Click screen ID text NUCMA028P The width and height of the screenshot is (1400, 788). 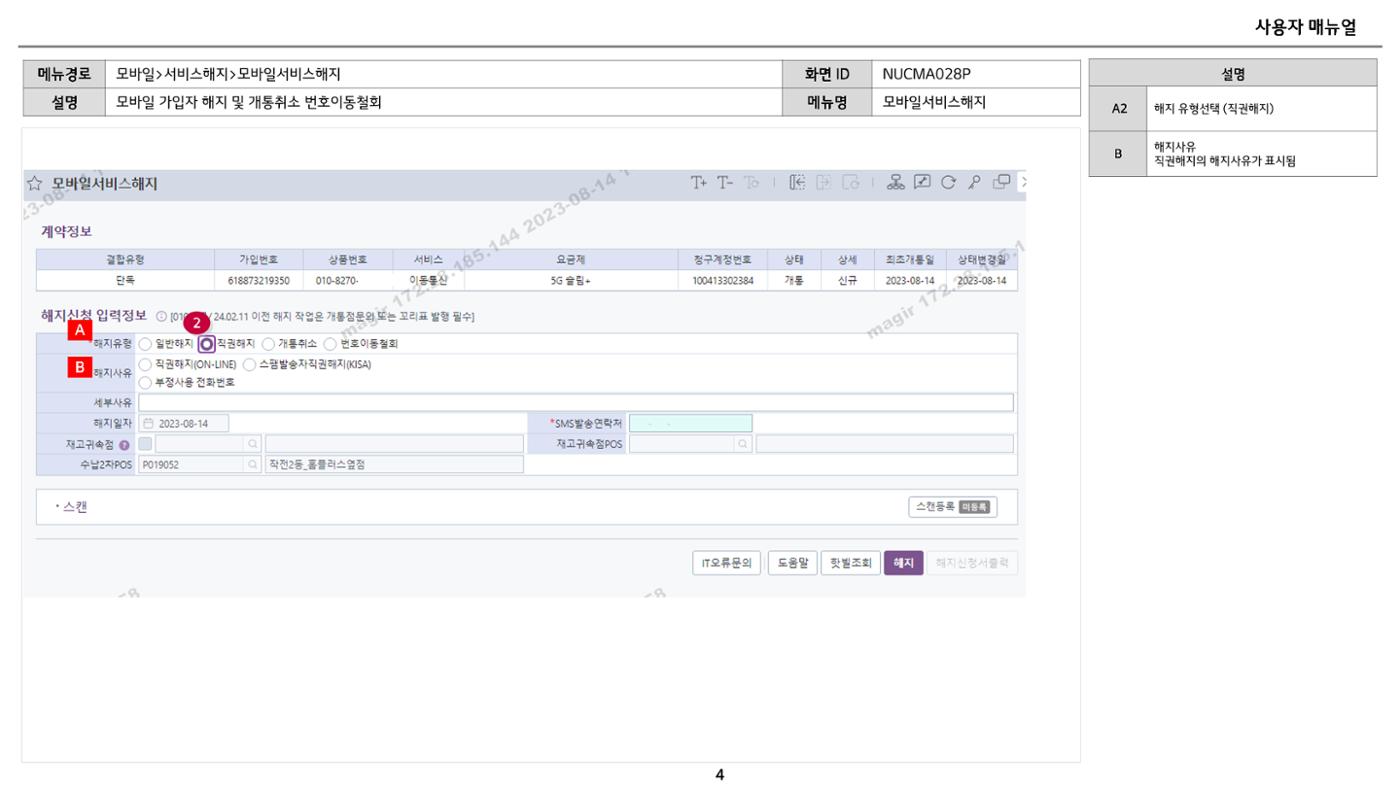pos(926,74)
